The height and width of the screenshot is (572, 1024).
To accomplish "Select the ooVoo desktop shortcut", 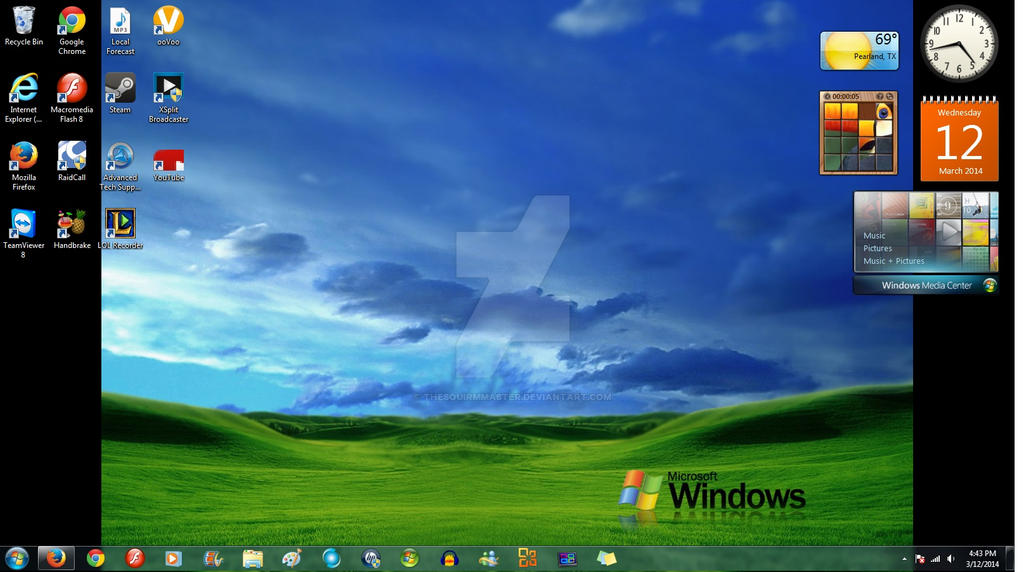I will [168, 26].
